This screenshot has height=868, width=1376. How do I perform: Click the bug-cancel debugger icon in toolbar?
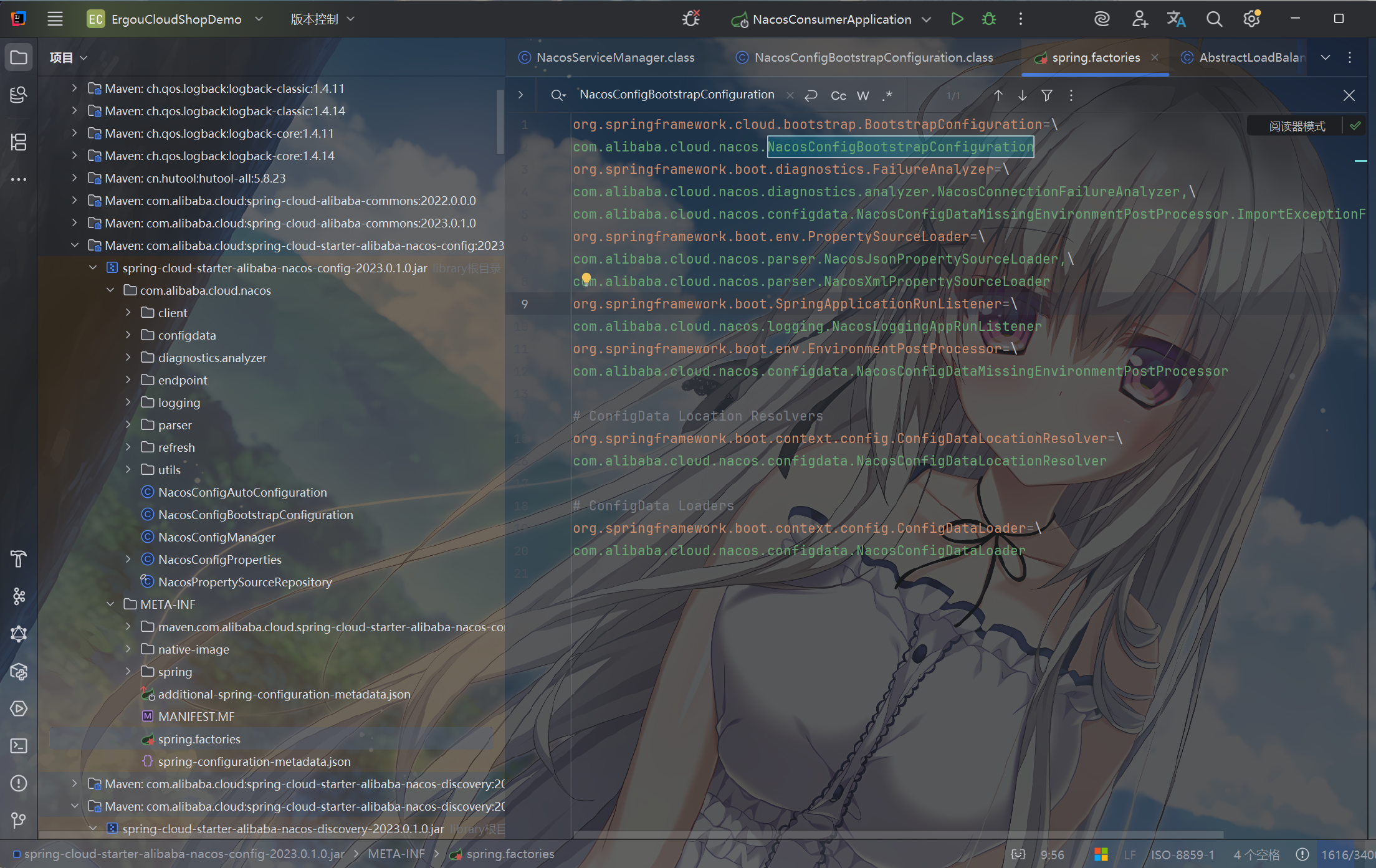pos(691,19)
